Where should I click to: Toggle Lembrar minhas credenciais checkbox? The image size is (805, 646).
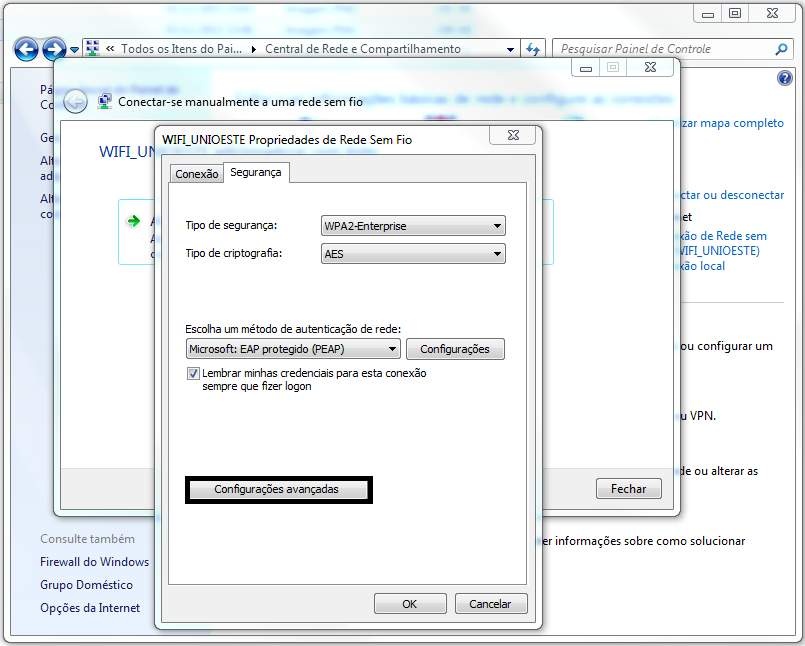(193, 373)
